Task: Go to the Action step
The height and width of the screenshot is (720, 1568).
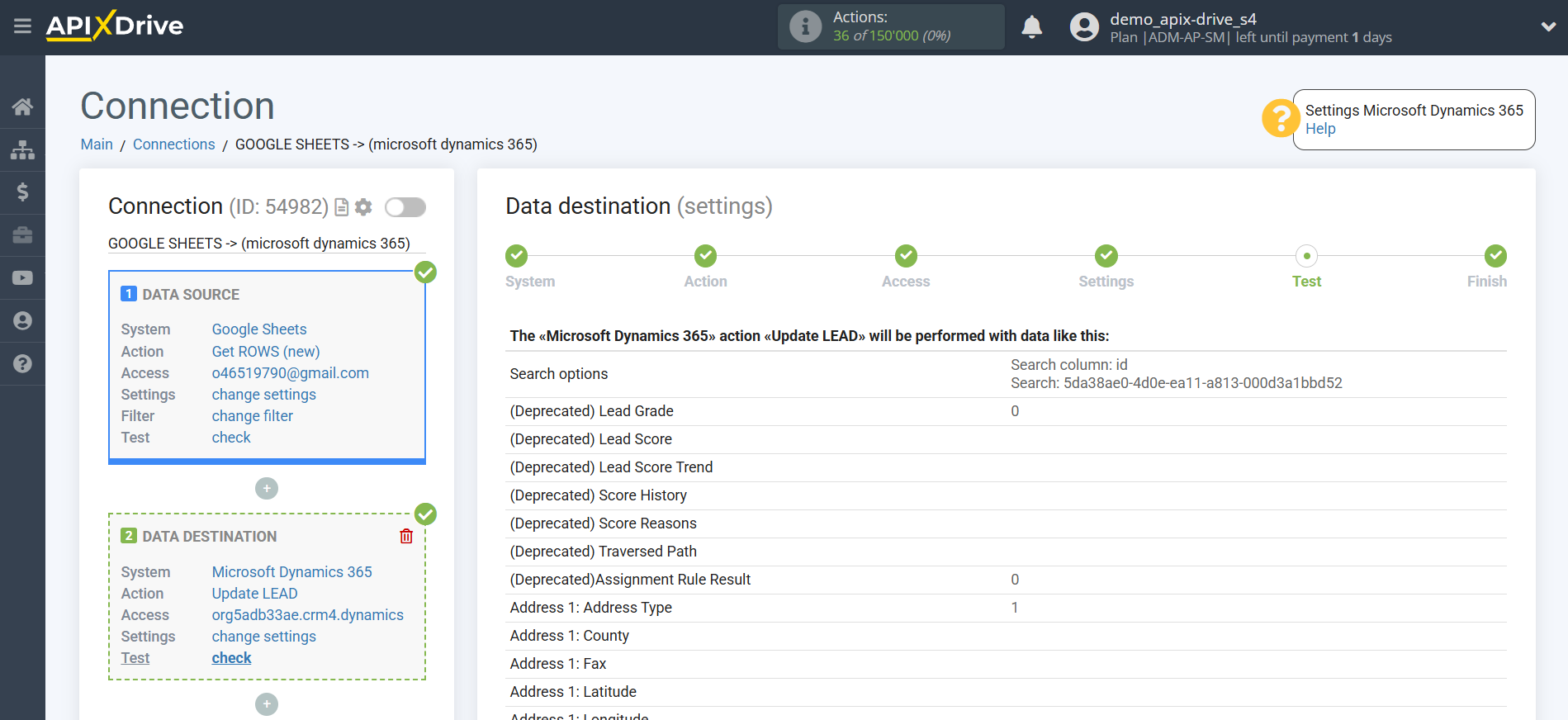Action: tap(705, 256)
